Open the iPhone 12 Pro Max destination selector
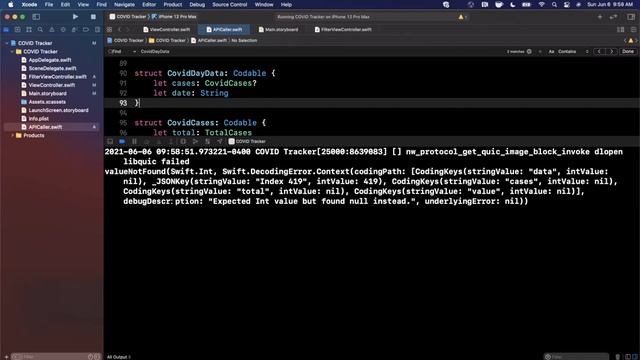The image size is (640, 360). pyautogui.click(x=174, y=17)
